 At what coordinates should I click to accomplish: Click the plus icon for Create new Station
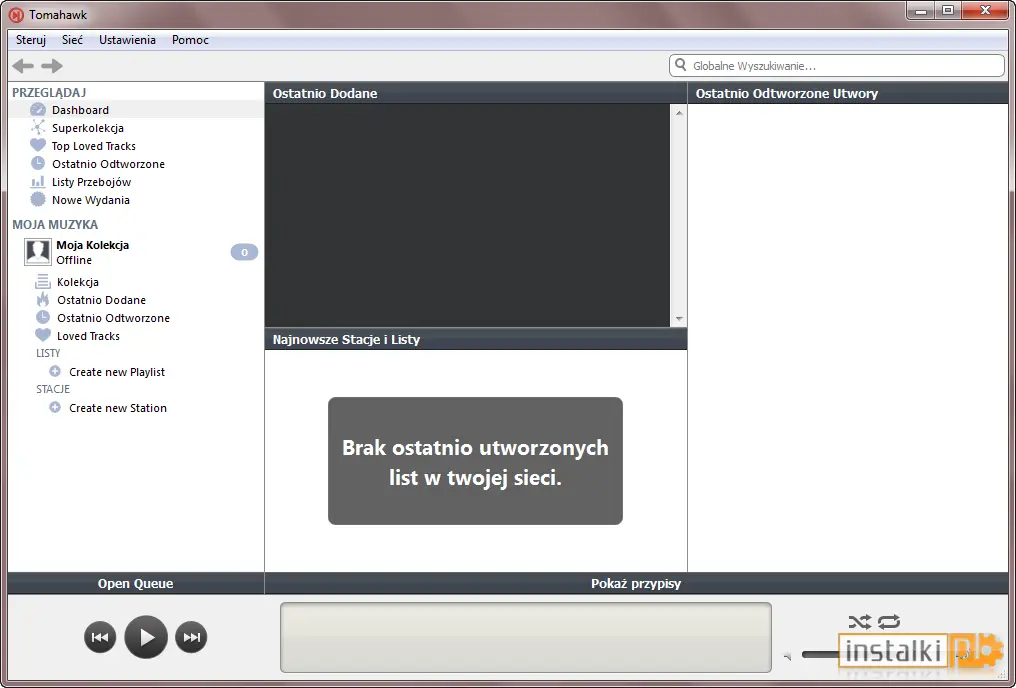tap(55, 407)
